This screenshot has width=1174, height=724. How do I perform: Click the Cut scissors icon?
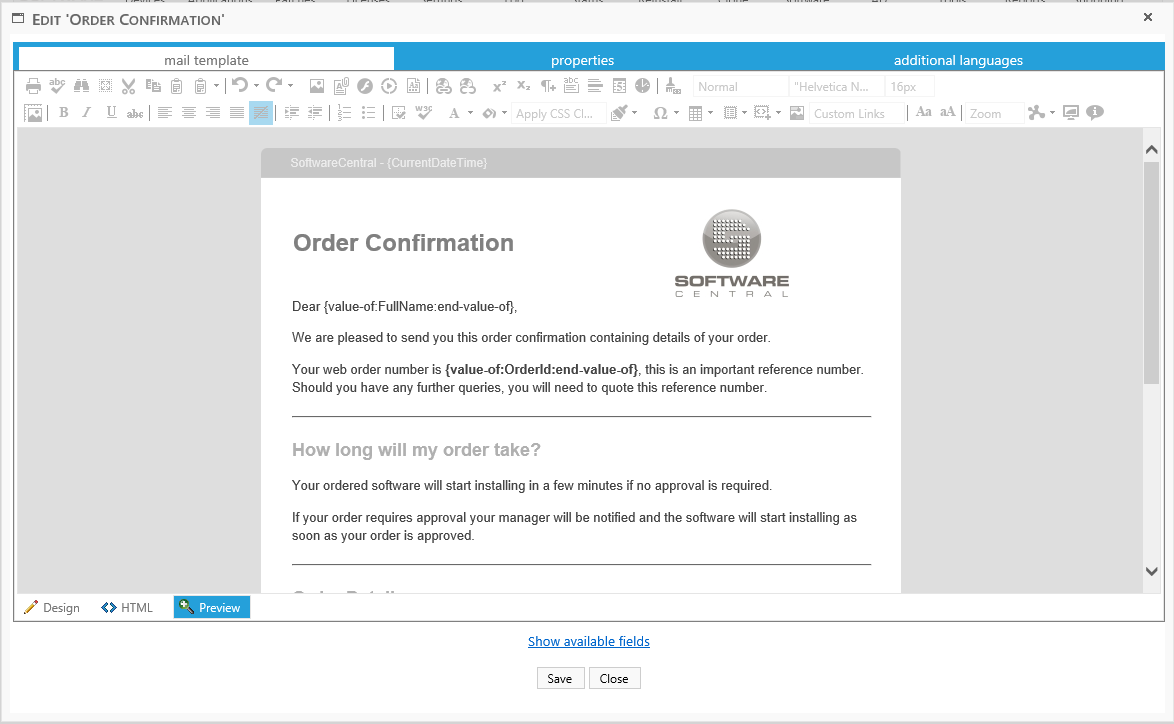tap(128, 86)
